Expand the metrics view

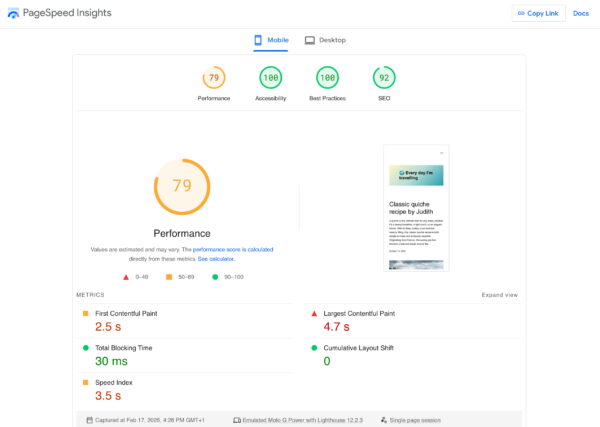point(499,295)
